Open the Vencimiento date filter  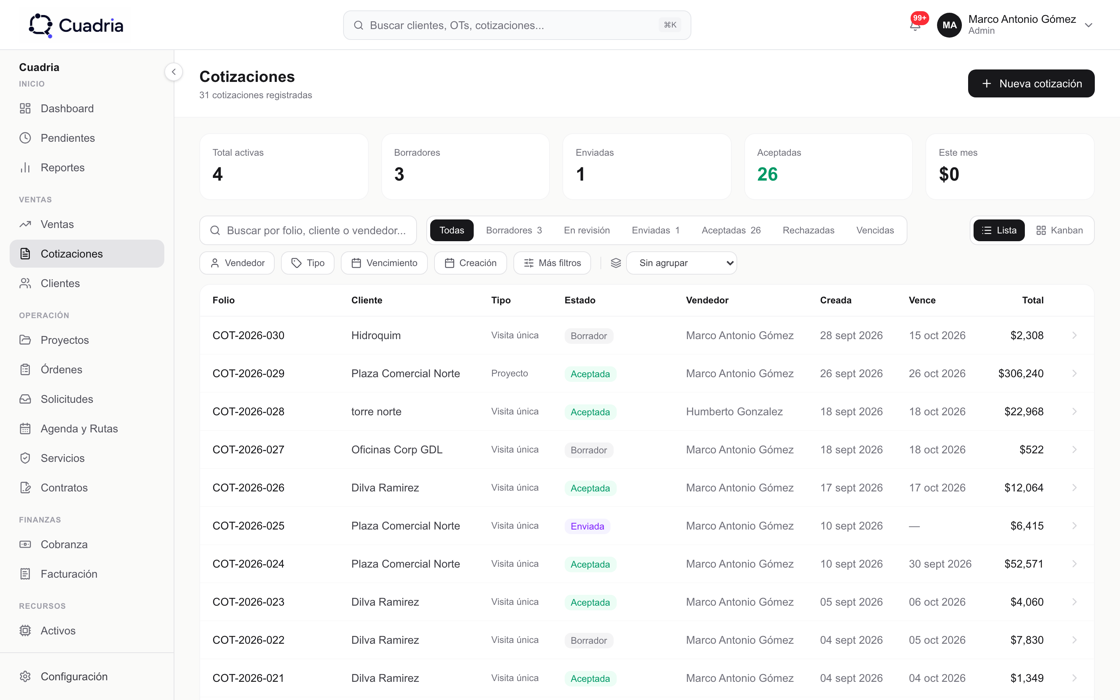[x=384, y=263]
